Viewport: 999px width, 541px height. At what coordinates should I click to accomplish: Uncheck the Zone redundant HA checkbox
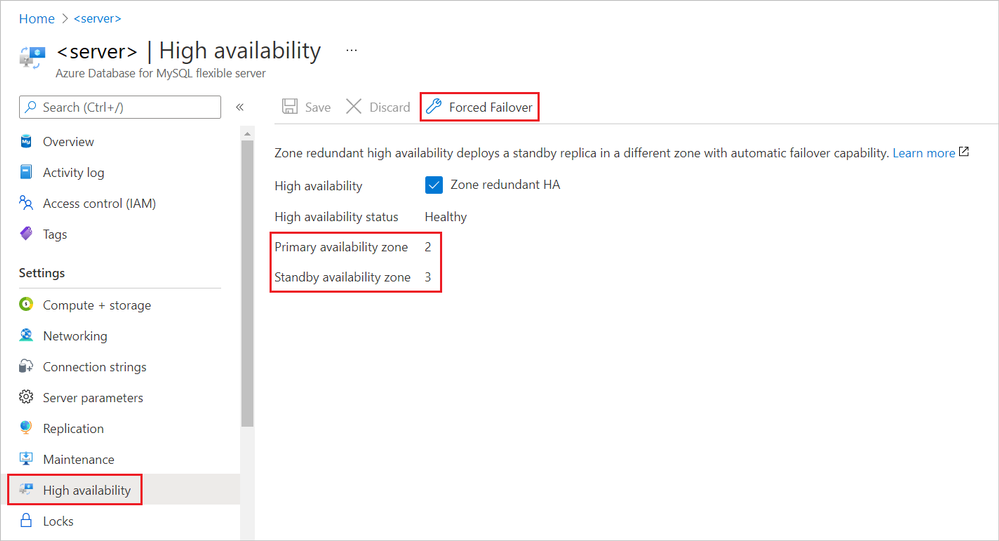click(433, 185)
